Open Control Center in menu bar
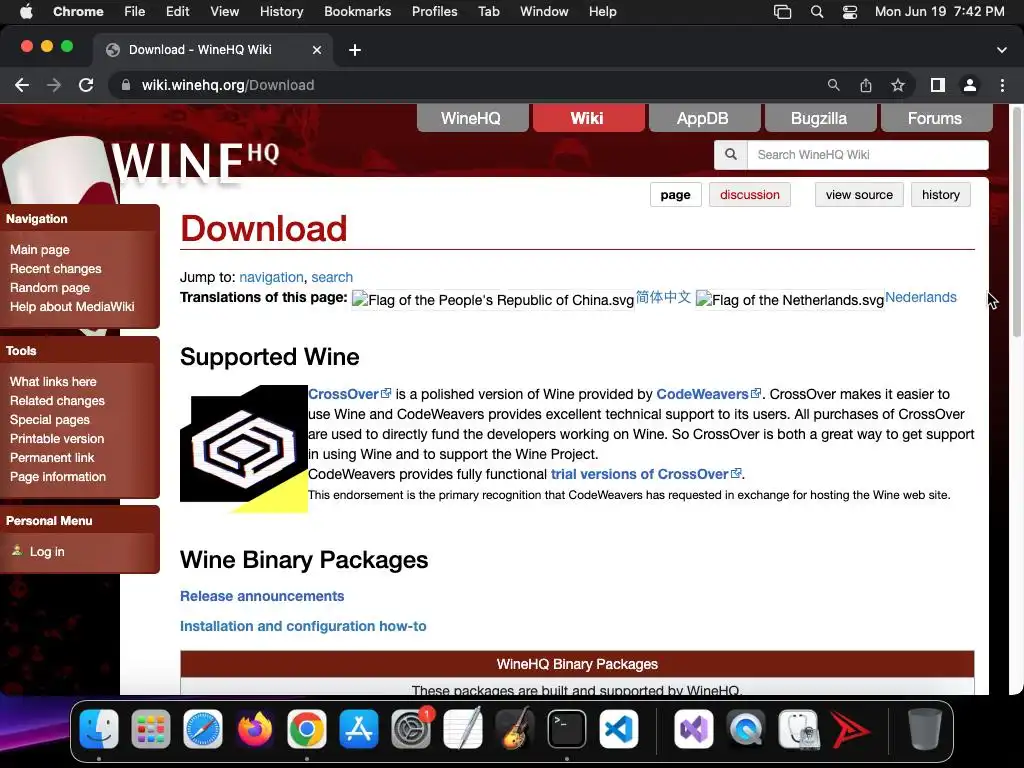The height and width of the screenshot is (768, 1024). click(x=850, y=12)
